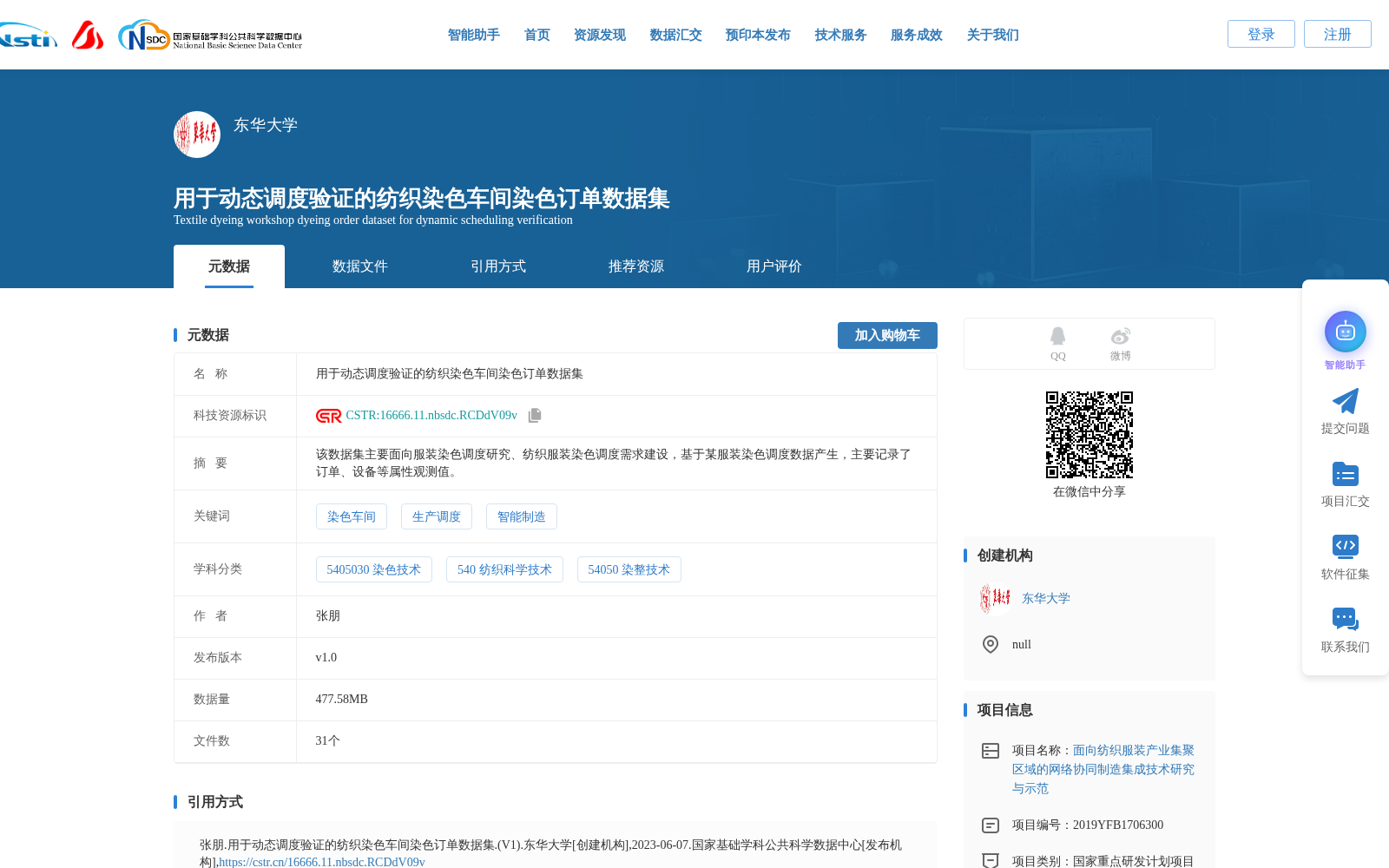The width and height of the screenshot is (1389, 868).
Task: Click the 登录 button
Action: pos(1261,34)
